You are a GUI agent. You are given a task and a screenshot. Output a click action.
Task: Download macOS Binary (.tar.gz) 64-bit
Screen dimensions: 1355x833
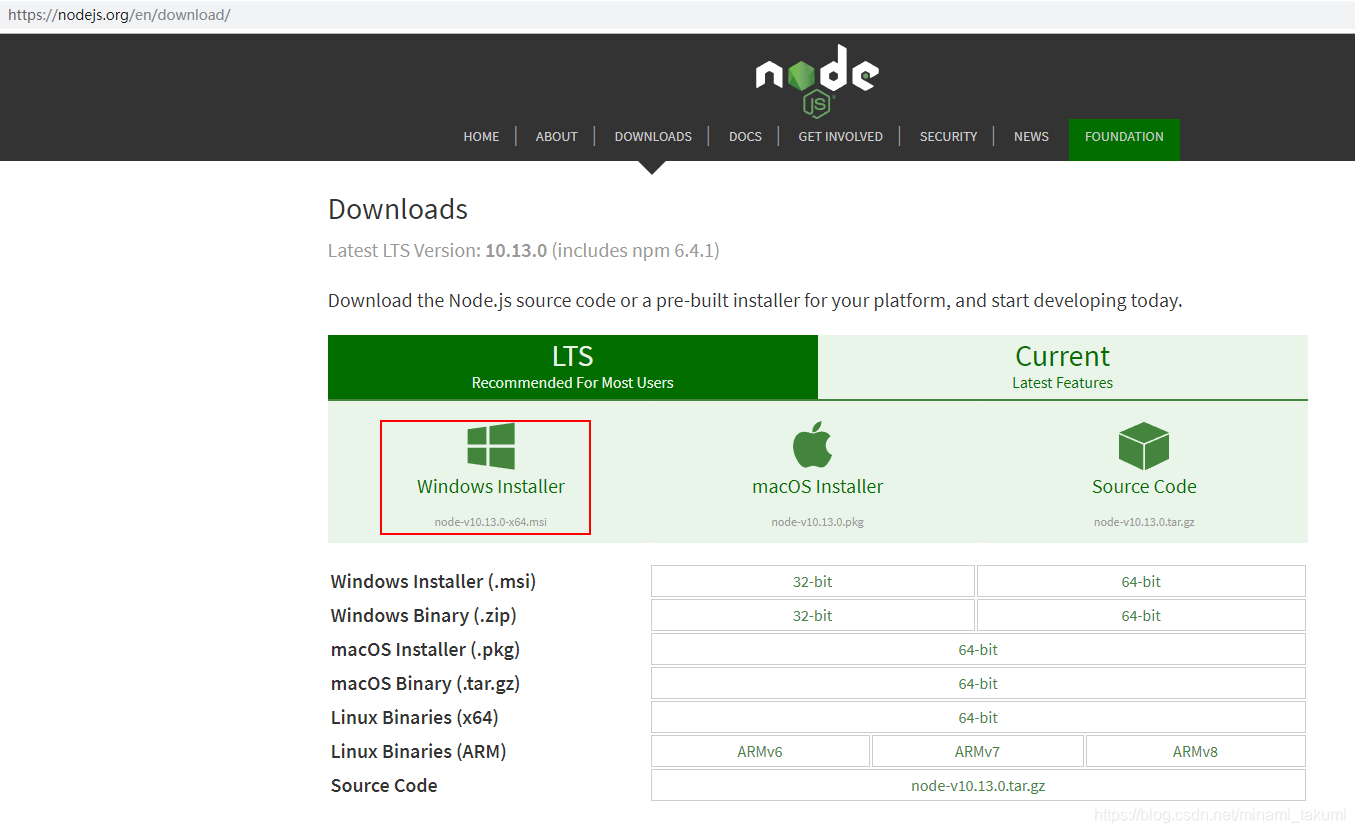[978, 684]
